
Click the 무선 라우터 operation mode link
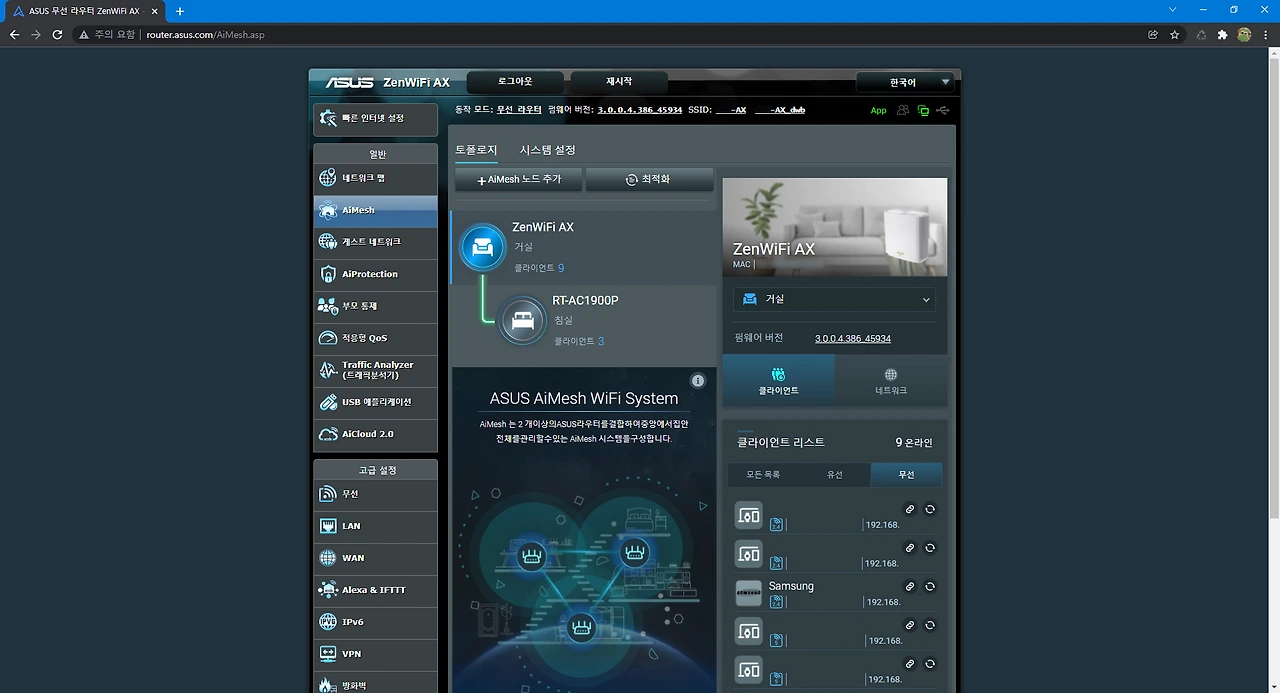click(x=519, y=110)
